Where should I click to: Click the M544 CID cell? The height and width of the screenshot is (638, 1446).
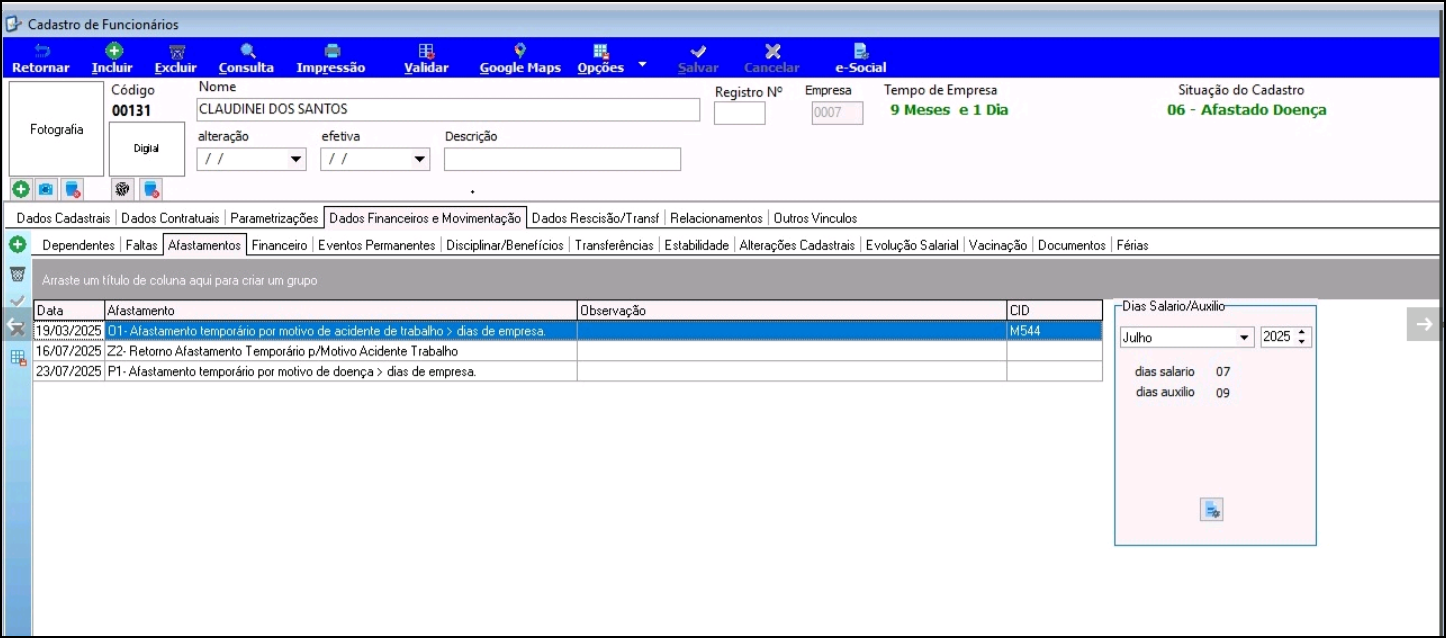[x=1054, y=331]
